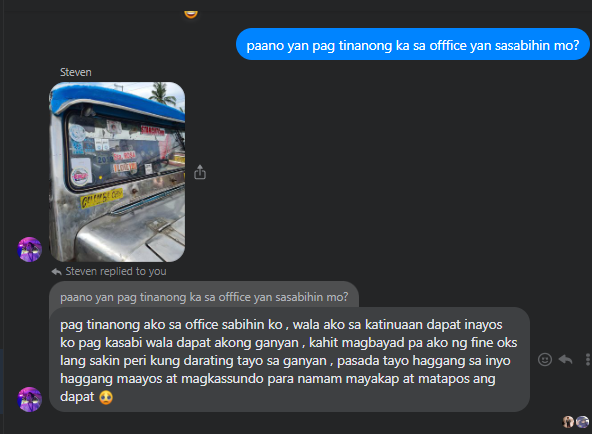Jump to original via gray quoted message bubble

click(x=204, y=295)
